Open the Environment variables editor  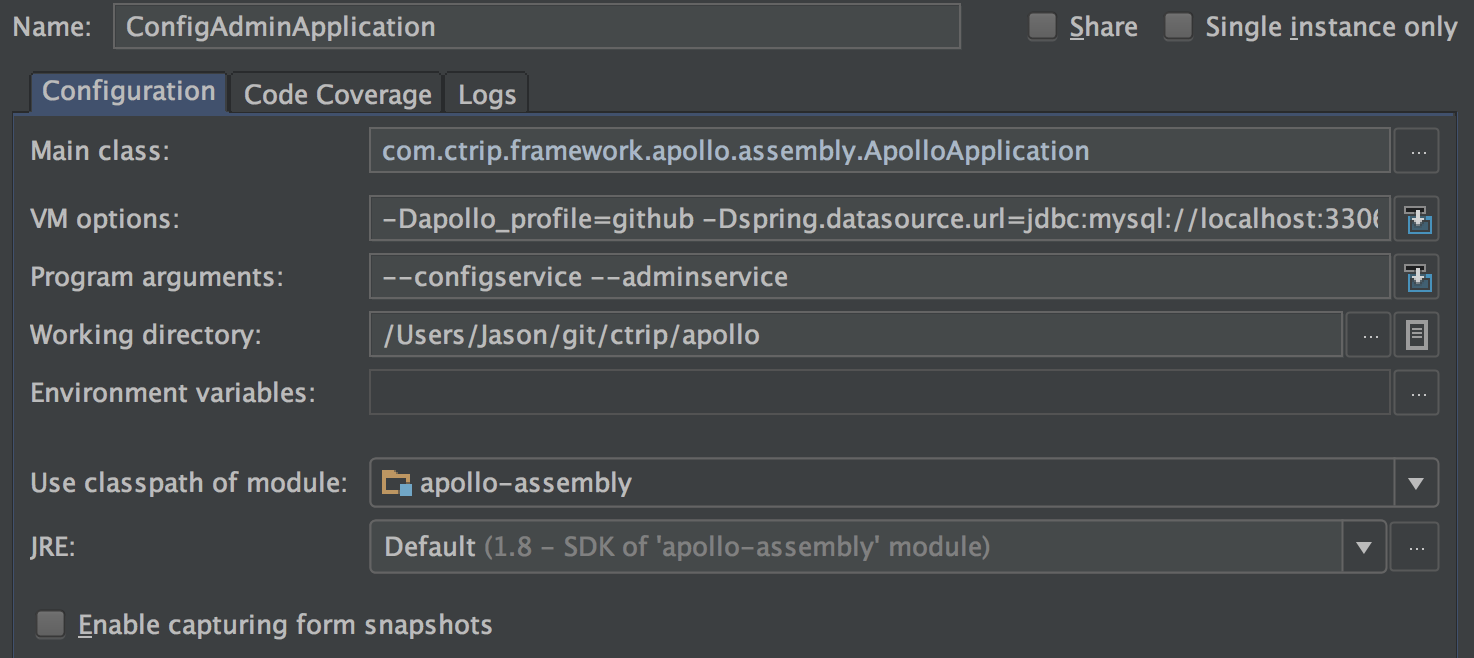[x=1417, y=392]
